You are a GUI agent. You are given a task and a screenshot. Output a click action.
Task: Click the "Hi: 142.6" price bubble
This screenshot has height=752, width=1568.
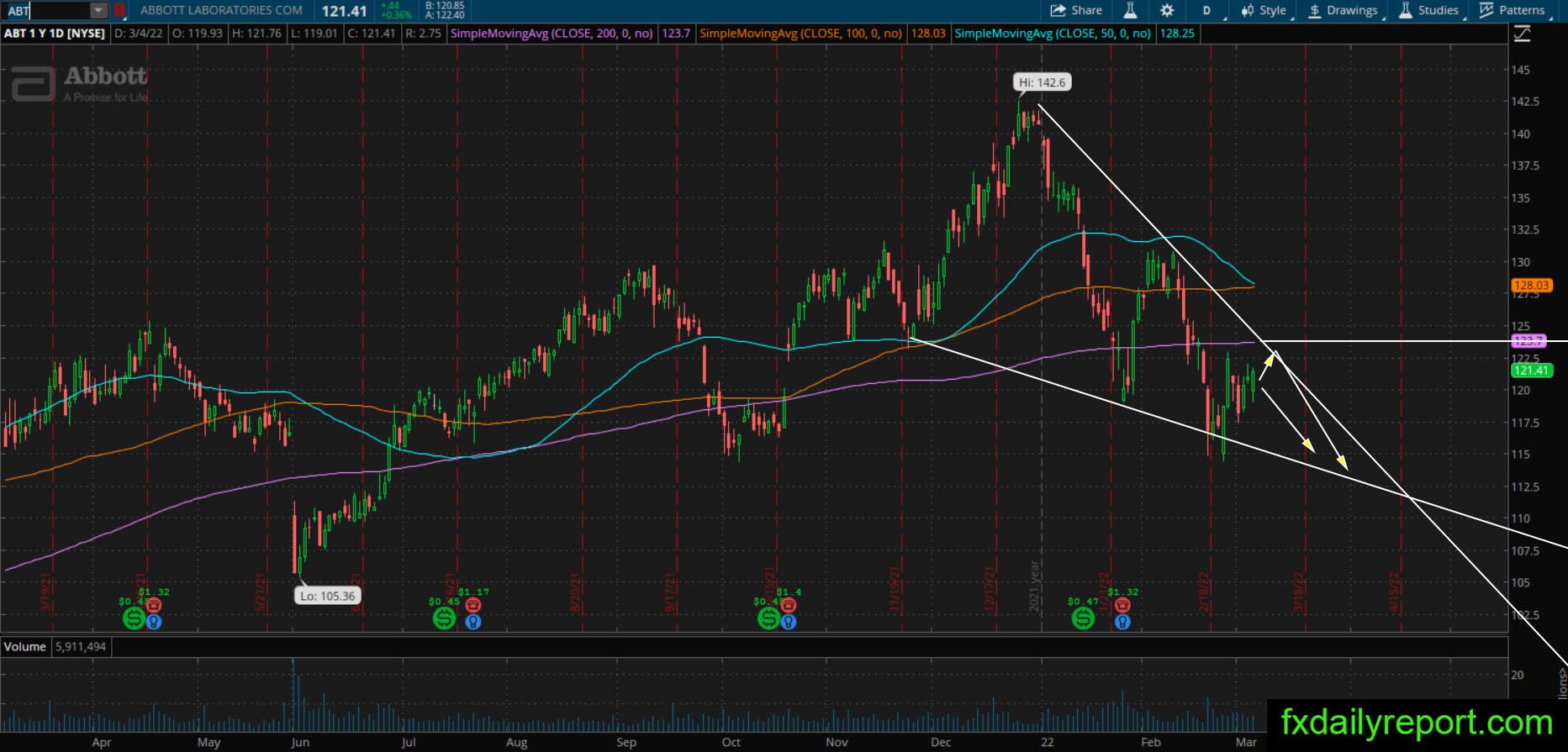(x=1043, y=82)
